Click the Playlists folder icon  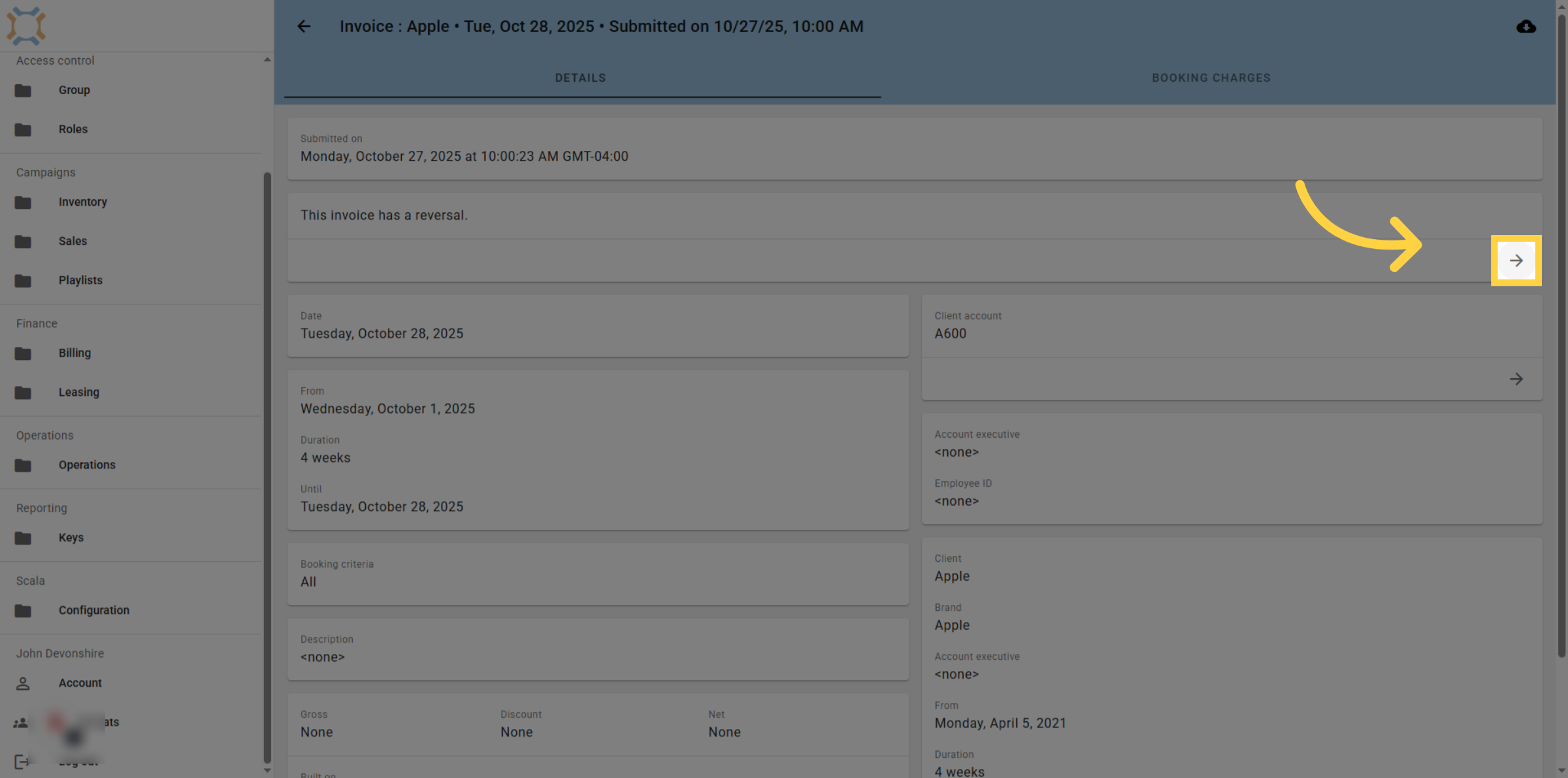click(x=23, y=281)
